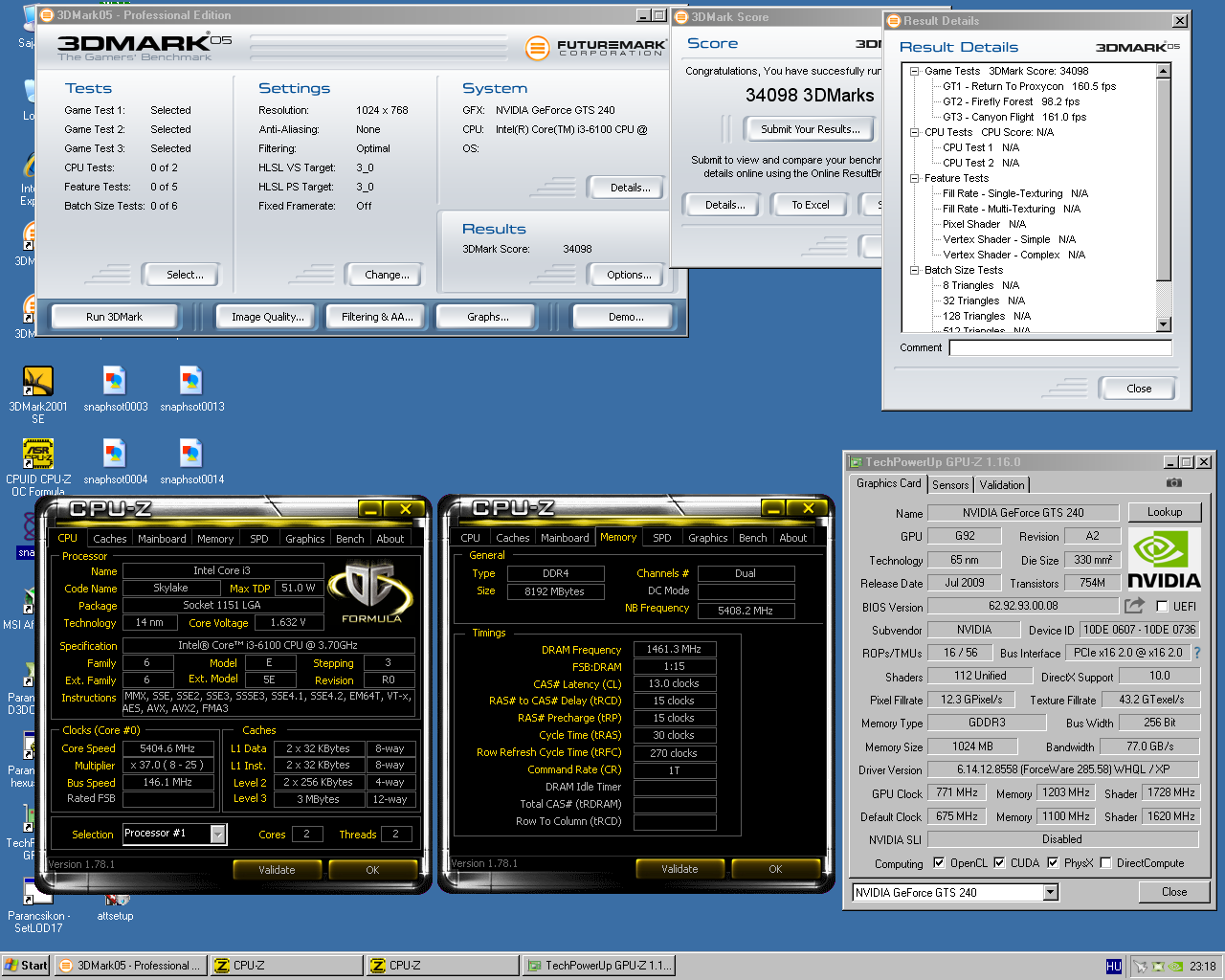Click the Futuremark Corporation logo
1225x980 pixels.
pyautogui.click(x=595, y=47)
